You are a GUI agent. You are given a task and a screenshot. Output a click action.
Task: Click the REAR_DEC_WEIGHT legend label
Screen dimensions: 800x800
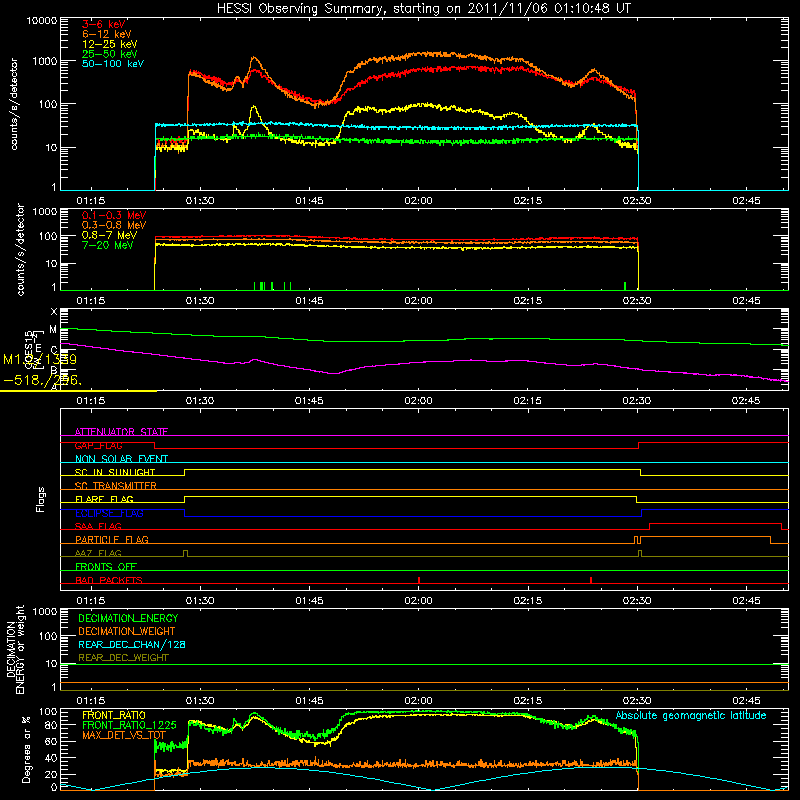[123, 658]
